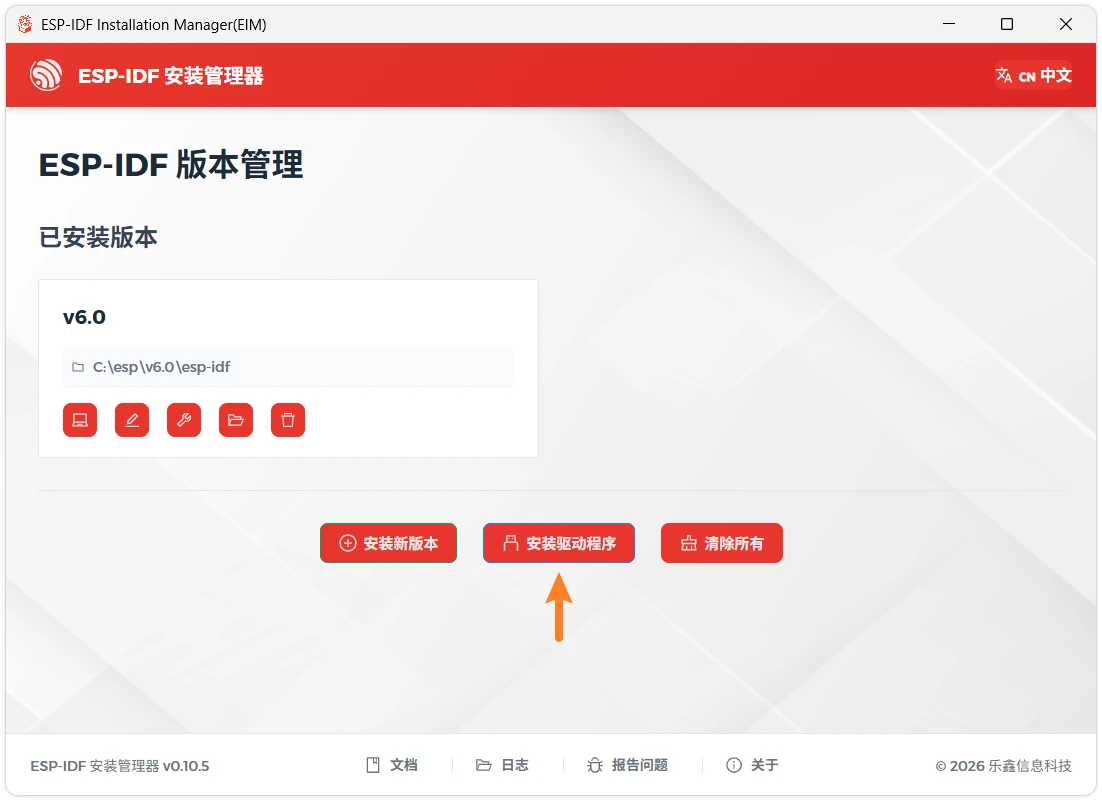Delete v6.0 using the trash icon
This screenshot has width=1102, height=801.
288,420
